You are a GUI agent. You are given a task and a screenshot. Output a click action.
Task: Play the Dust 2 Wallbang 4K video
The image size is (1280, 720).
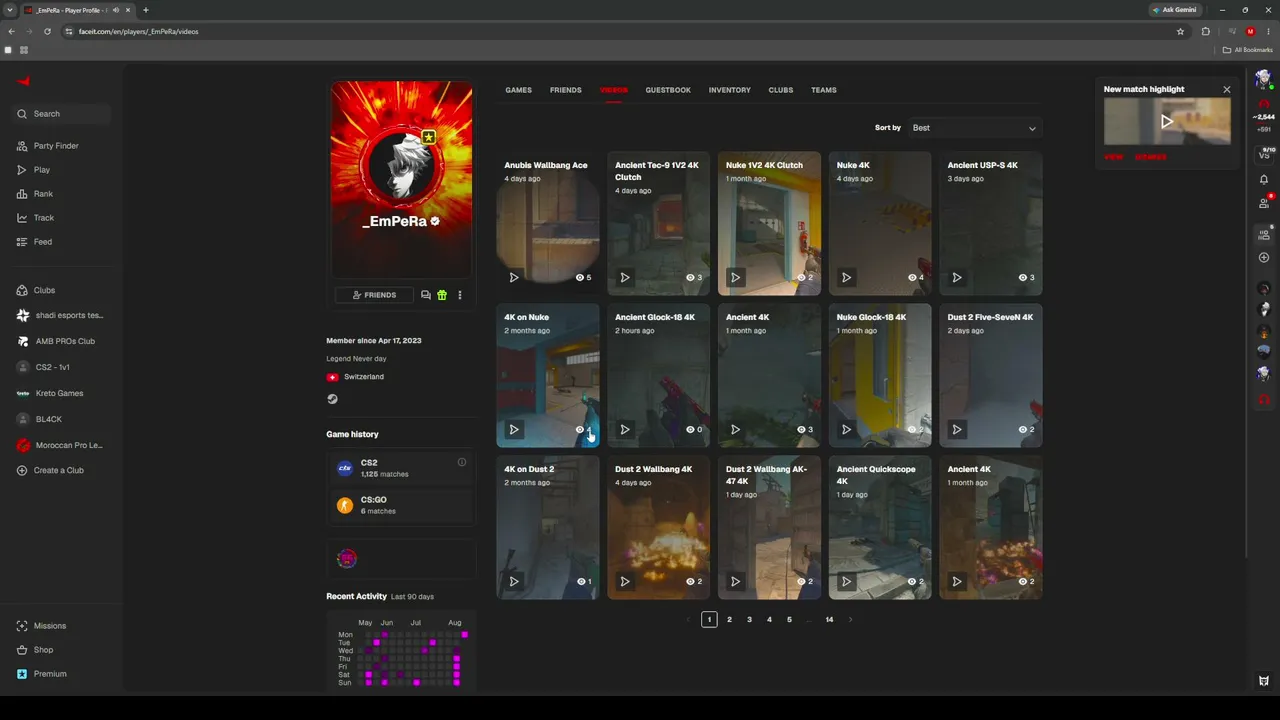click(x=625, y=582)
